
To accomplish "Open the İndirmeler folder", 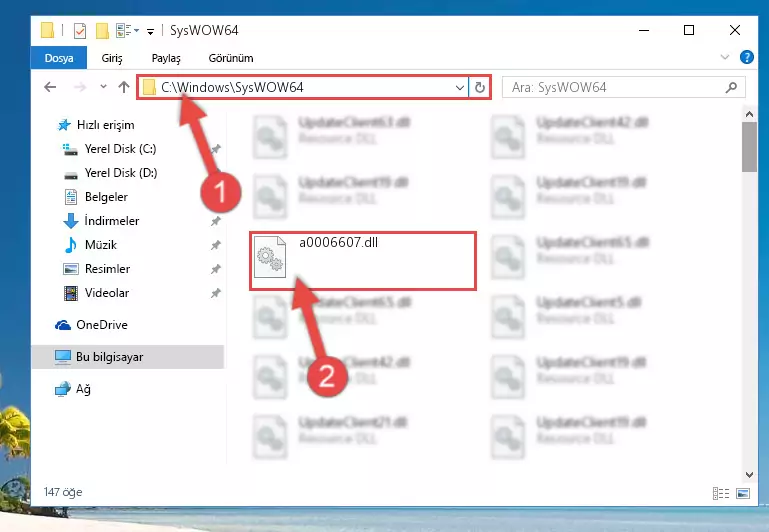I will pos(111,221).
